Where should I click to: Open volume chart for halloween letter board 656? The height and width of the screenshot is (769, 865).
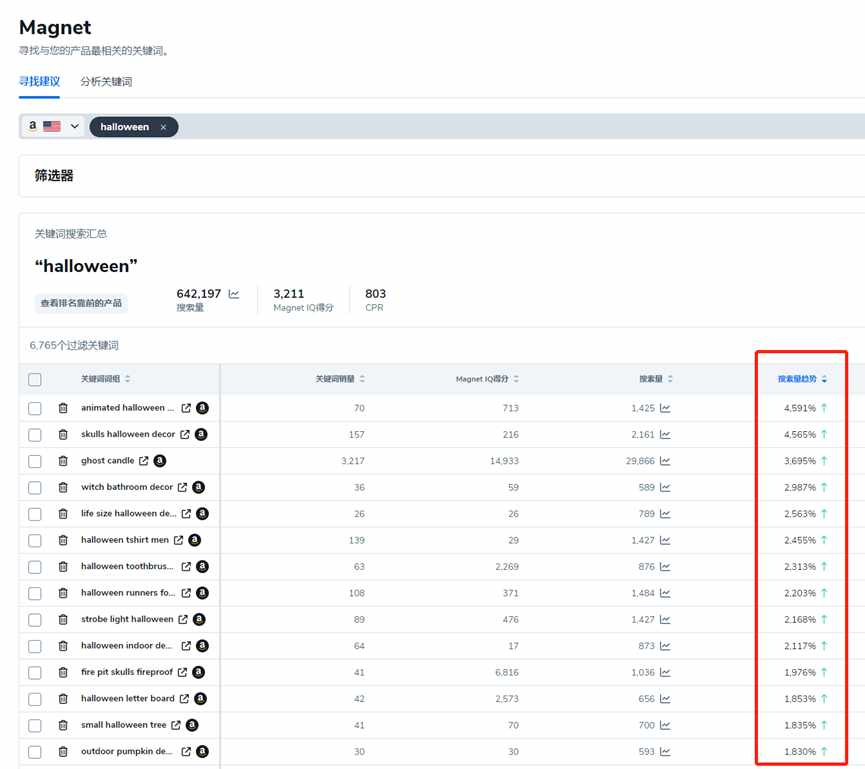(665, 698)
